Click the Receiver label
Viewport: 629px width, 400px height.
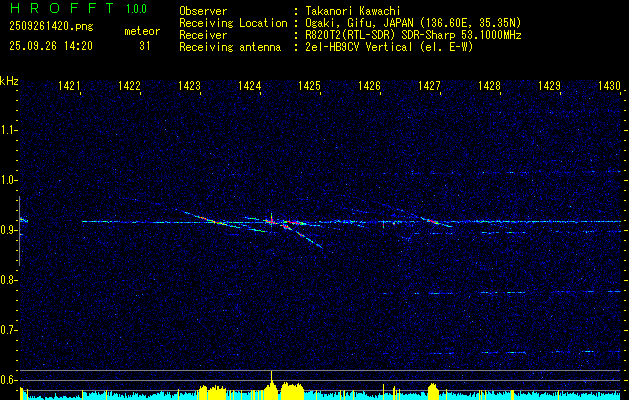point(203,35)
